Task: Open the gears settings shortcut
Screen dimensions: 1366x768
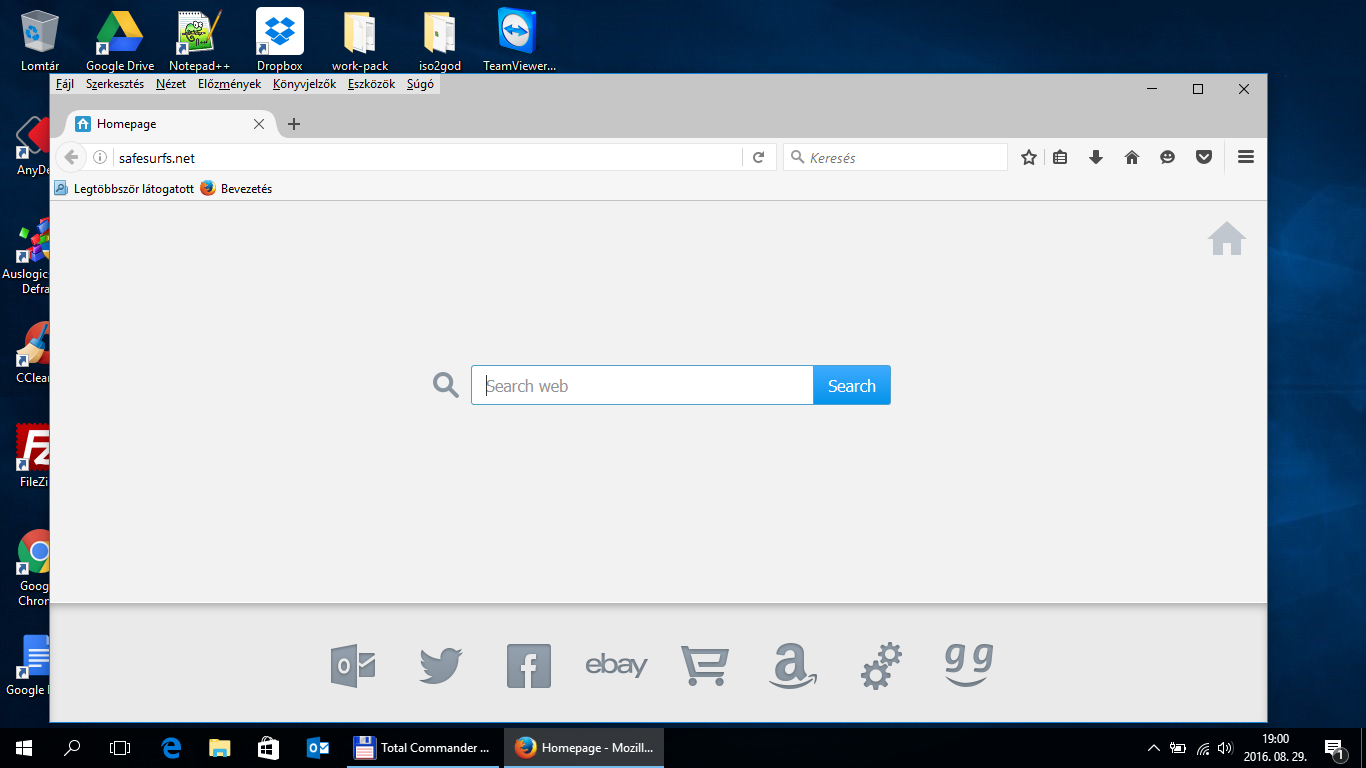Action: 880,666
